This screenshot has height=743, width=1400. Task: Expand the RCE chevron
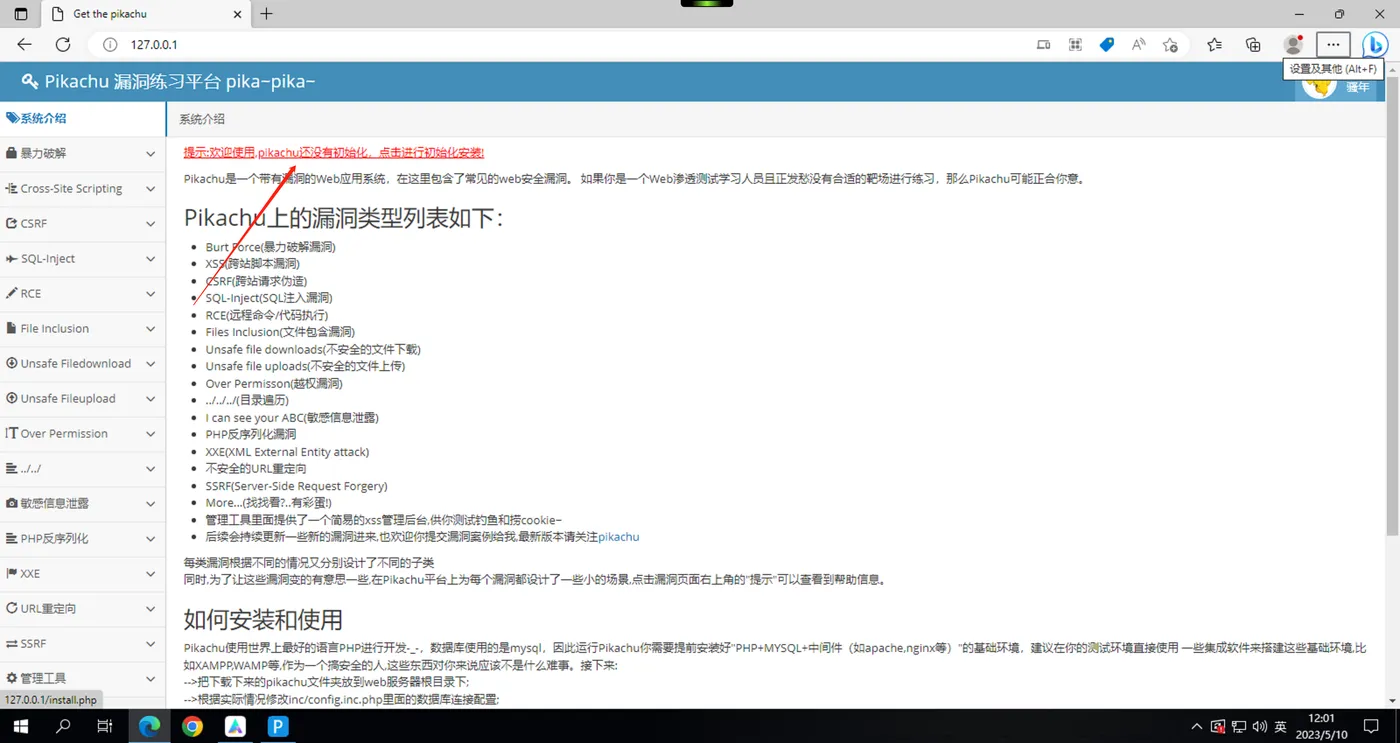pyautogui.click(x=150, y=294)
